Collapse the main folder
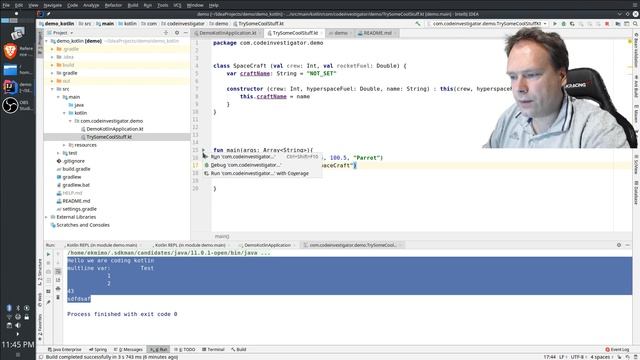The width and height of the screenshot is (640, 360). click(58, 97)
